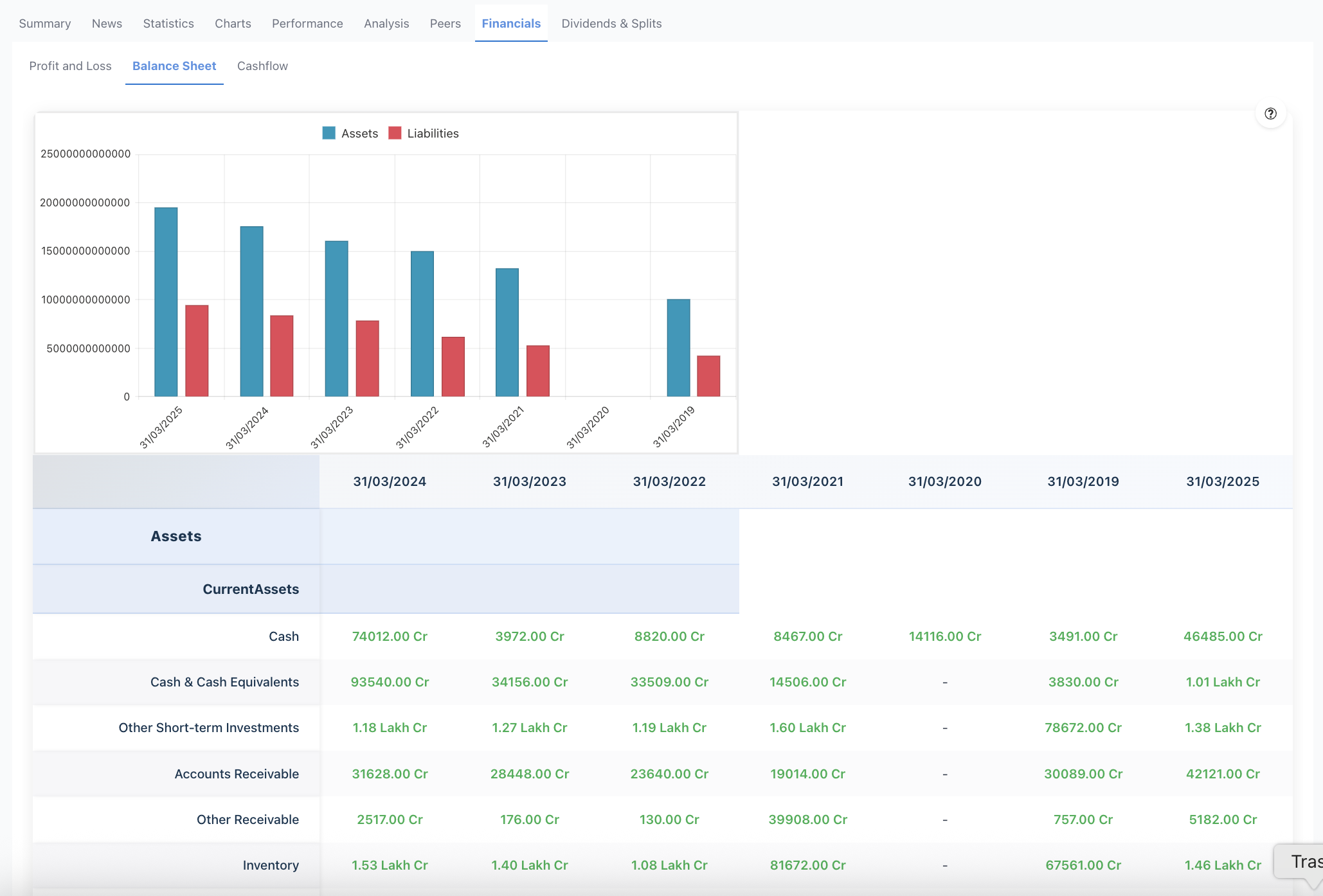Click Cash Equivalents value 1.01 Lakh Cr
The height and width of the screenshot is (896, 1323).
1223,682
